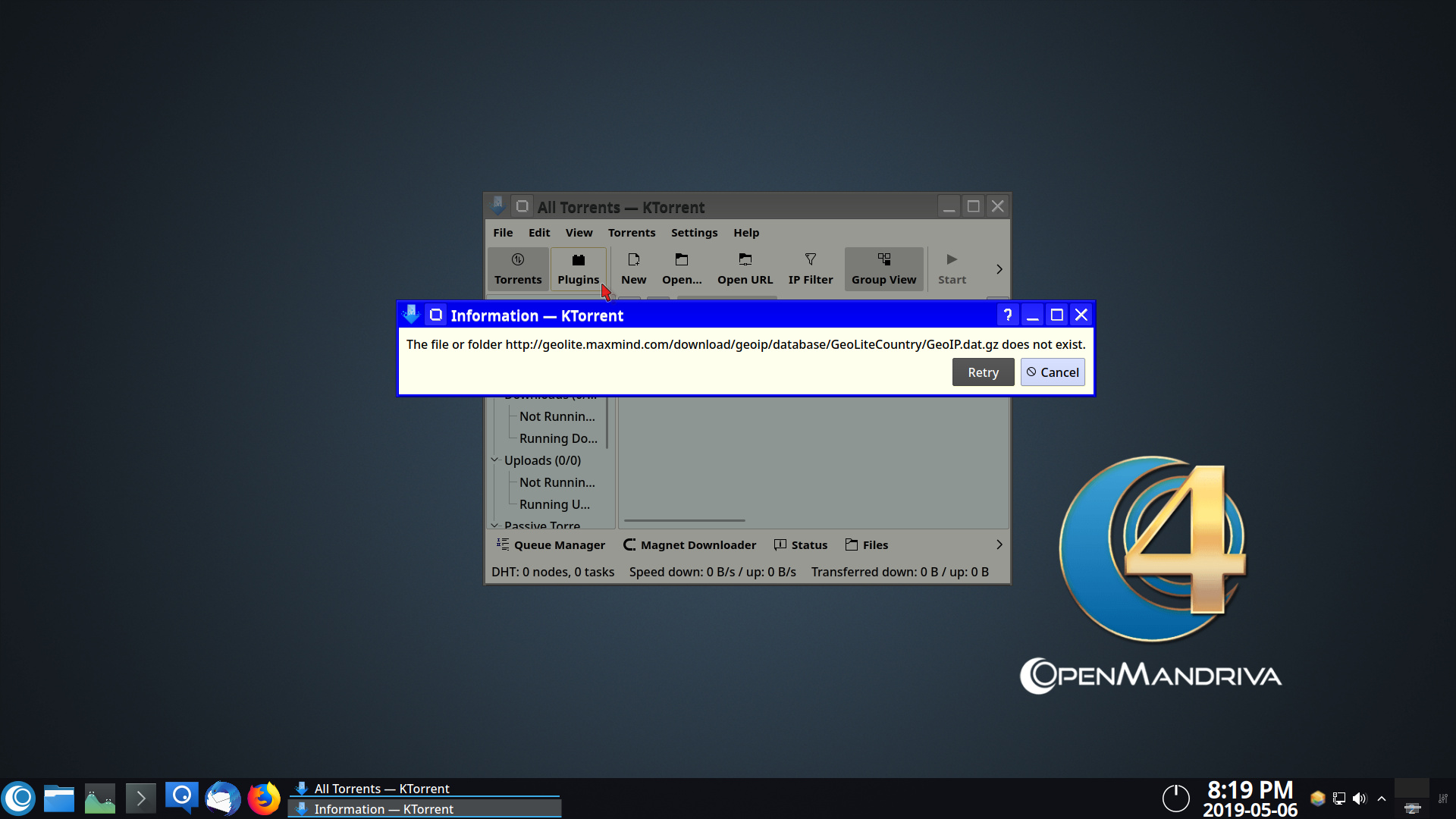
Task: Open the Files tab
Action: [866, 544]
